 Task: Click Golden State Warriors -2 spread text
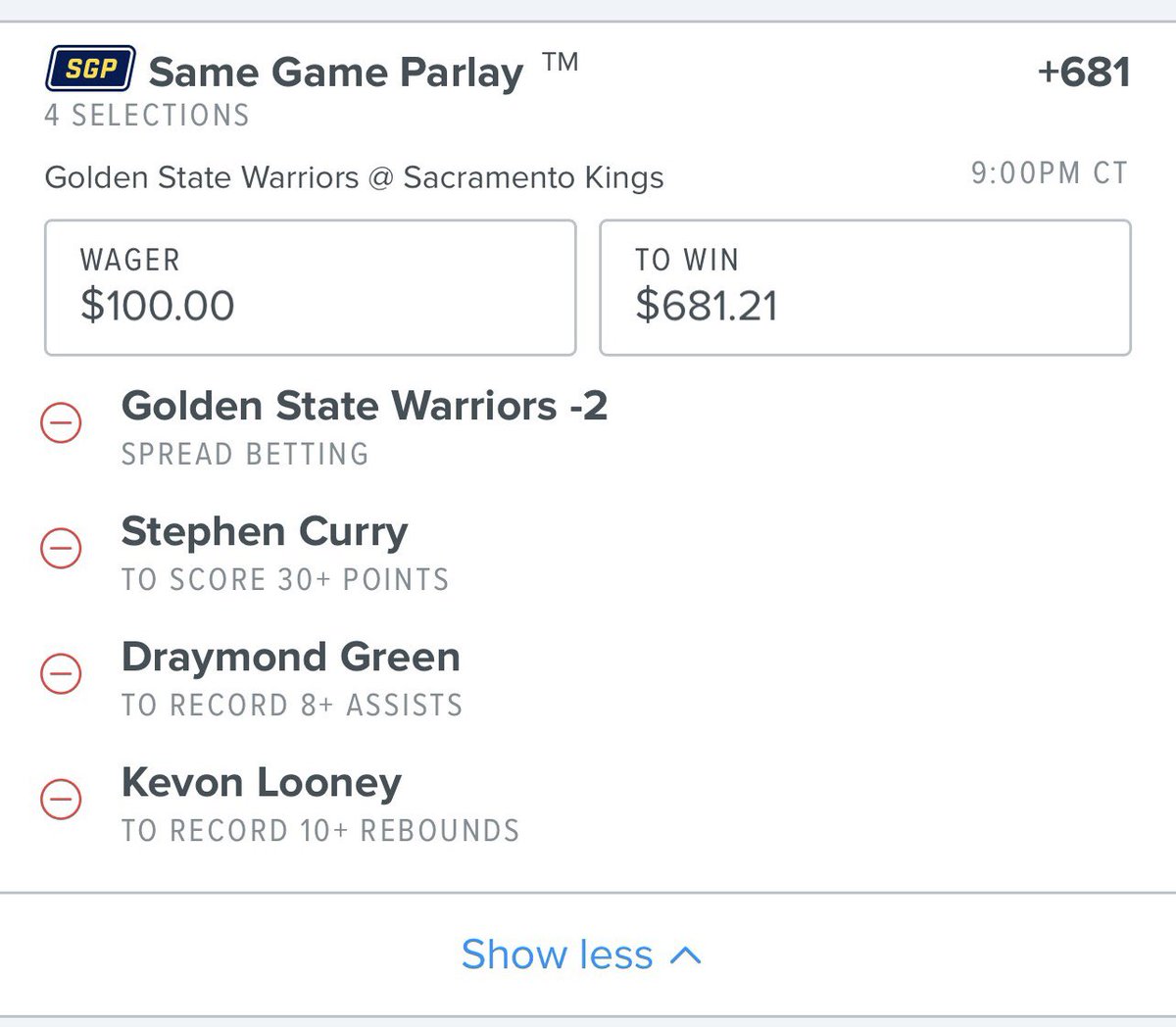point(365,406)
